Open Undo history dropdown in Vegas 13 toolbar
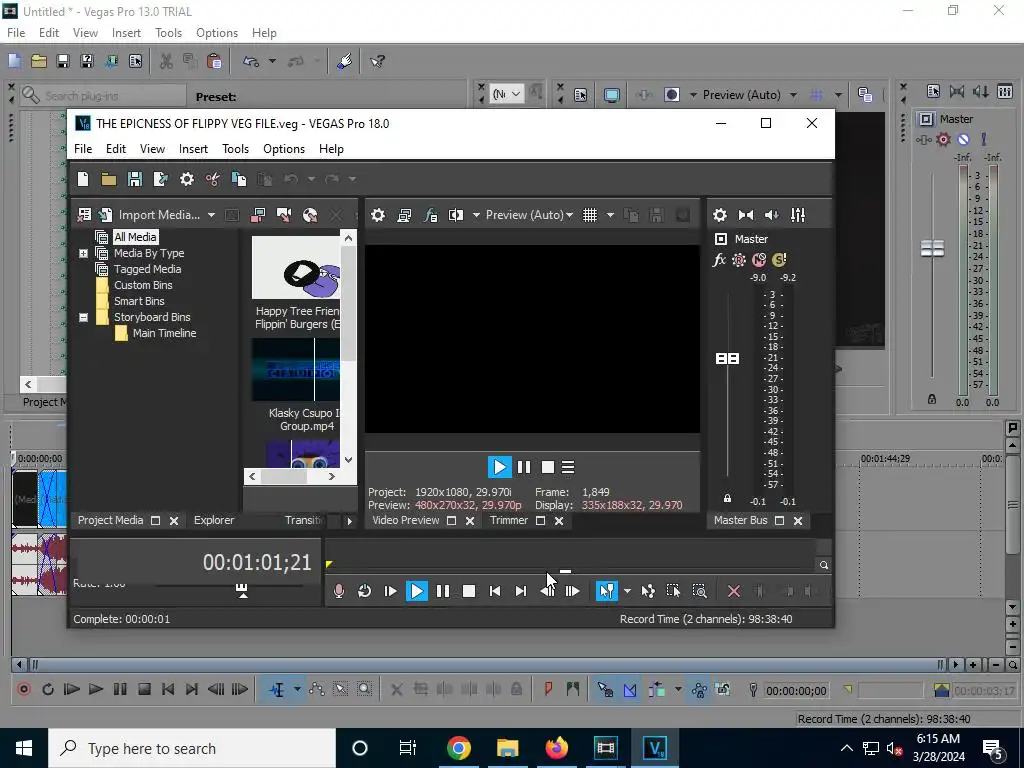The image size is (1024, 768). coord(272,61)
